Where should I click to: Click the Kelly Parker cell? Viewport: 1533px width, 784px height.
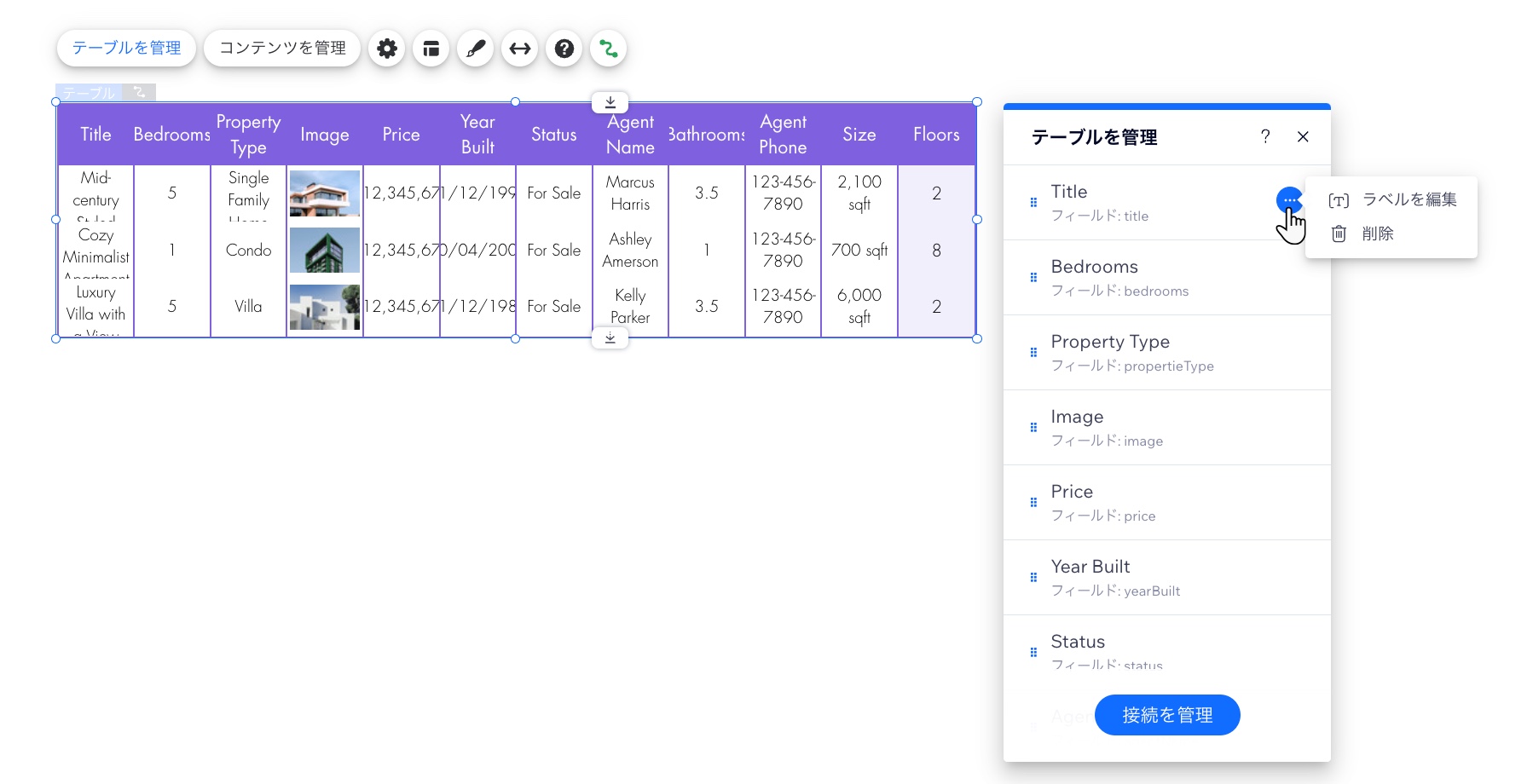[x=630, y=307]
